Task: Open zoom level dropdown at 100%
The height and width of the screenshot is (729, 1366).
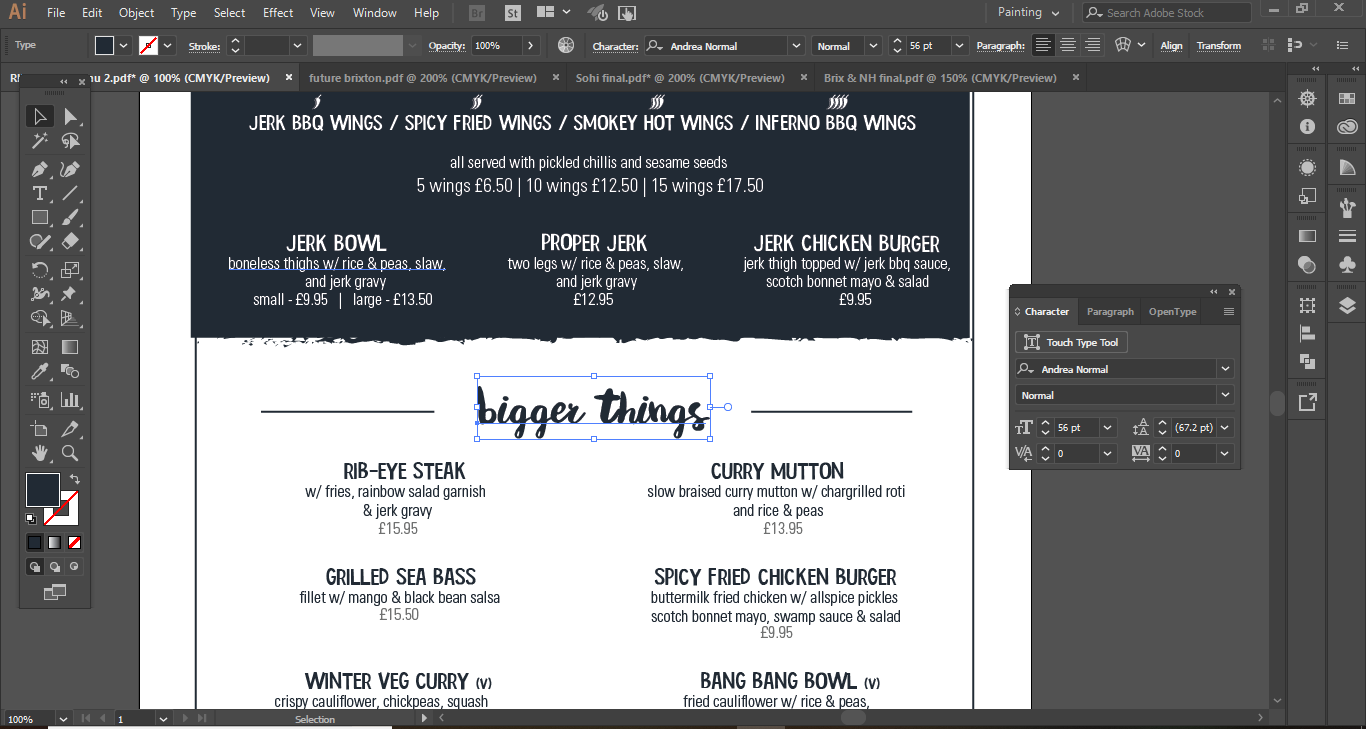Action: (x=63, y=718)
